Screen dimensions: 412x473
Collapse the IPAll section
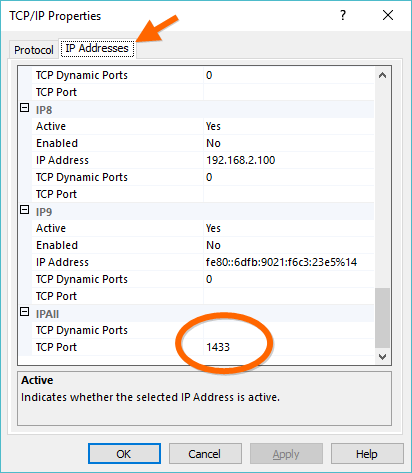pyautogui.click(x=25, y=312)
